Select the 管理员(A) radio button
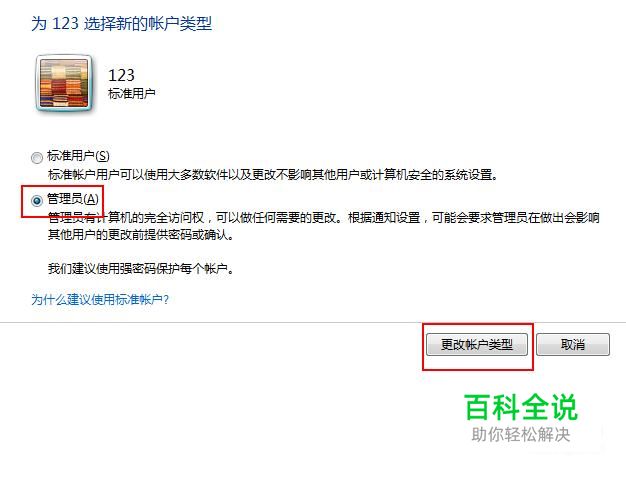 [x=37, y=200]
